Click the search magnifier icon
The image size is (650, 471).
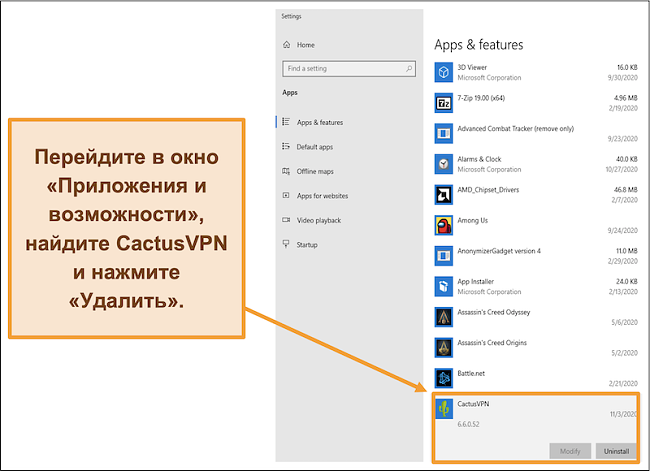click(409, 68)
